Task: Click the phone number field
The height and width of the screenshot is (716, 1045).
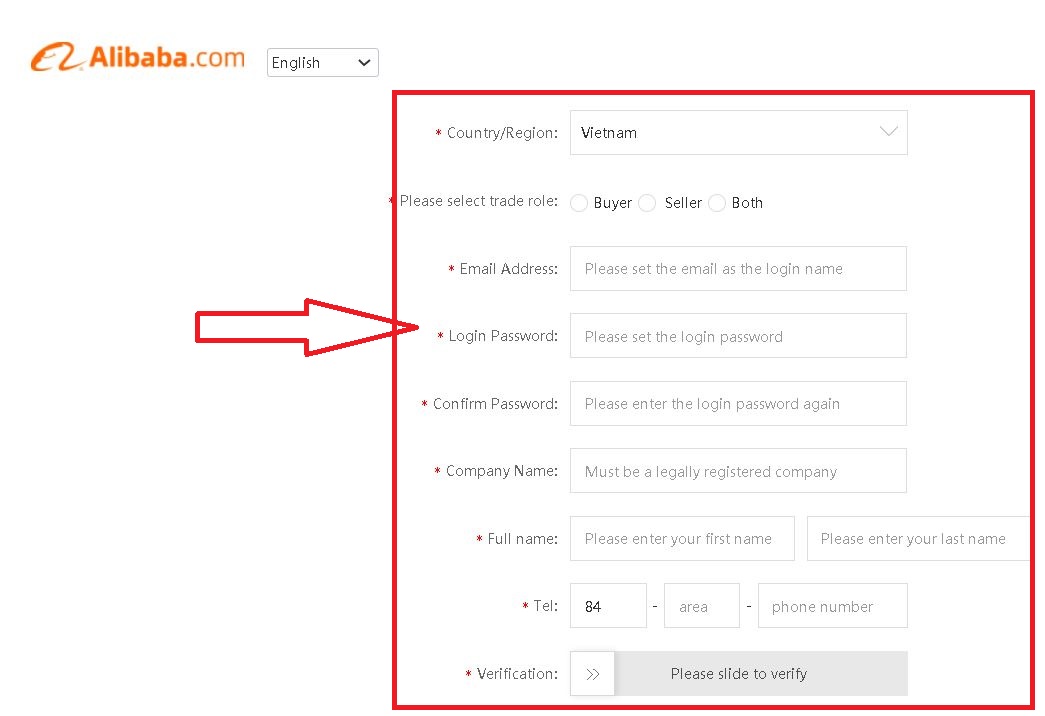Action: click(832, 606)
